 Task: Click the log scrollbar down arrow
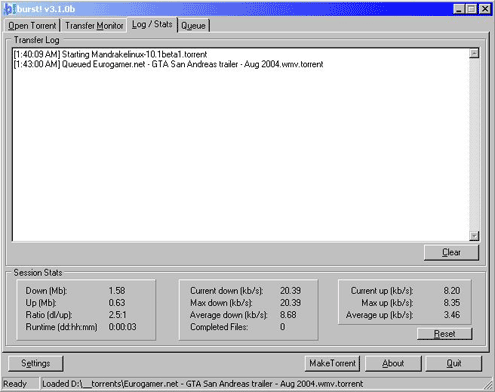474,236
